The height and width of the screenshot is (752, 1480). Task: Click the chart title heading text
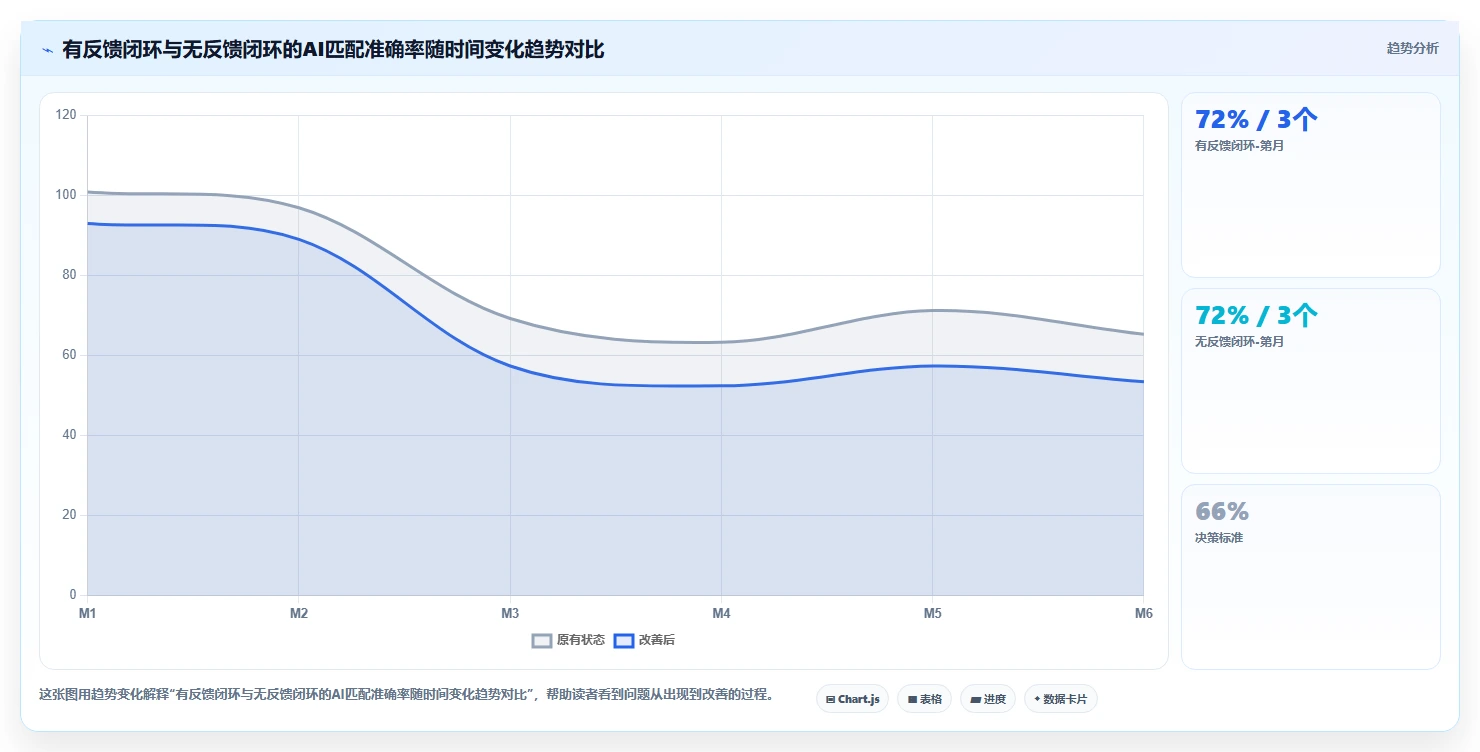pos(333,49)
